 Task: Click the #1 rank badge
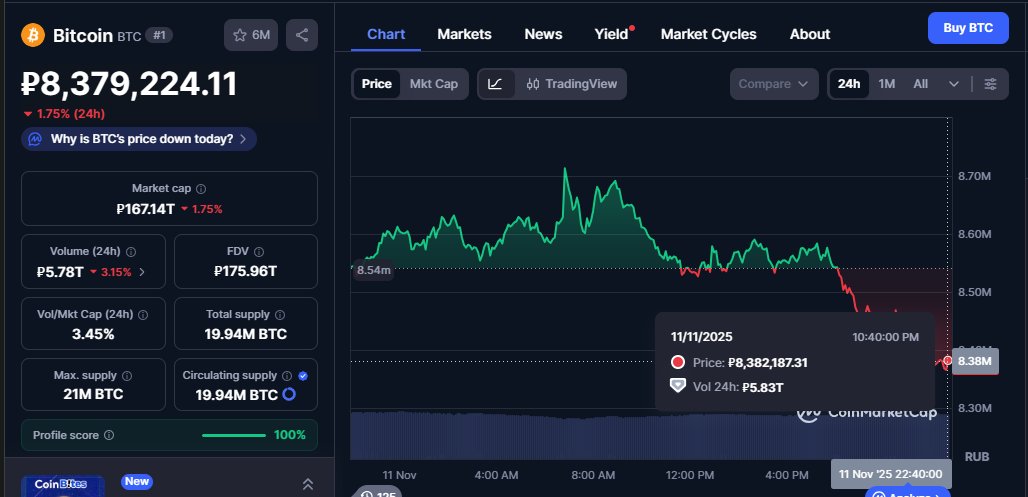(x=159, y=35)
